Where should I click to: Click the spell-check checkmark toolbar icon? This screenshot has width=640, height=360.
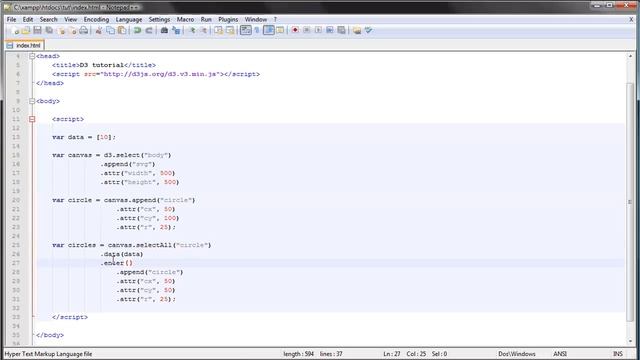click(369, 31)
